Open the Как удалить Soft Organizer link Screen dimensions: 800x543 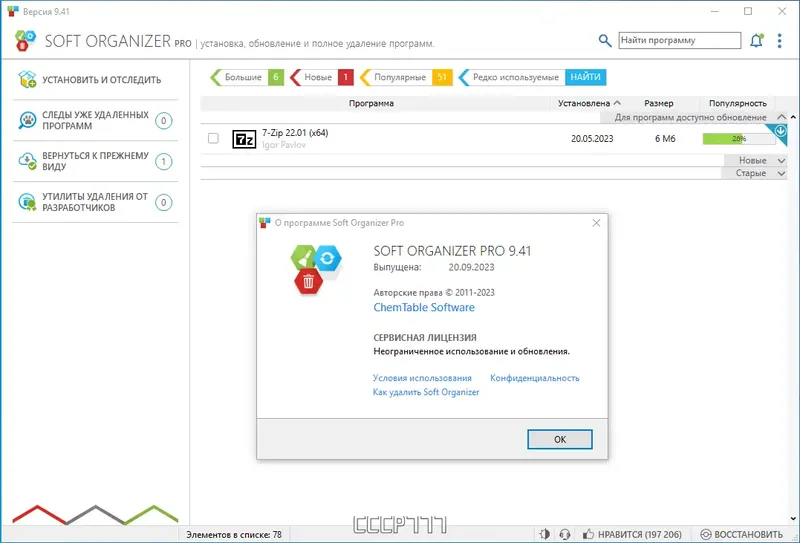[426, 392]
